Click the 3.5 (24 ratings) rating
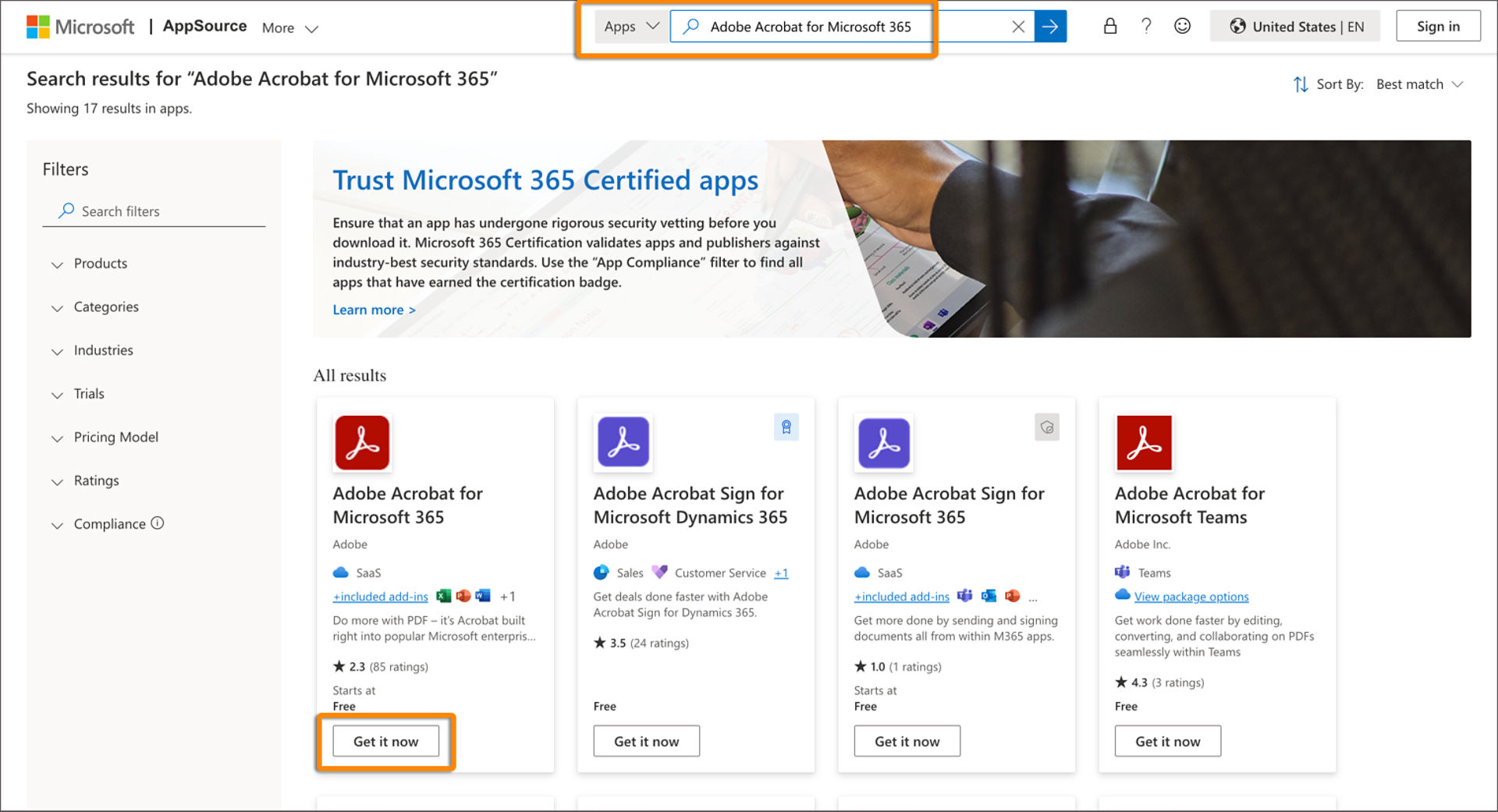This screenshot has height=812, width=1498. pyautogui.click(x=641, y=643)
